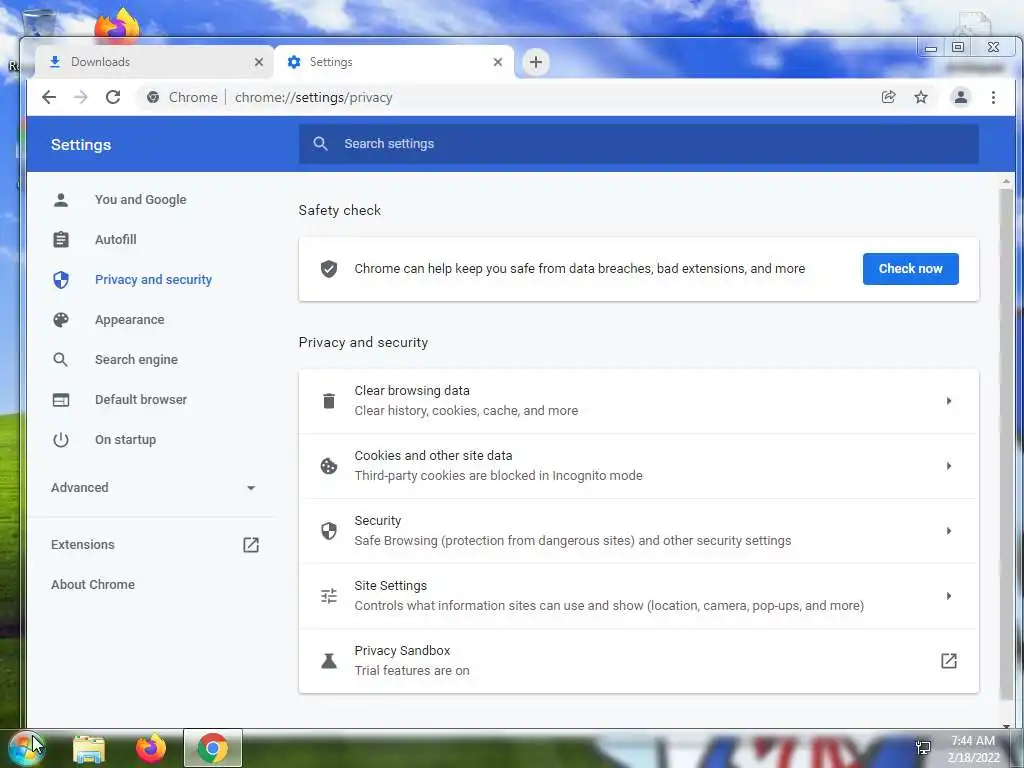
Task: Open Security settings row
Action: pos(638,531)
